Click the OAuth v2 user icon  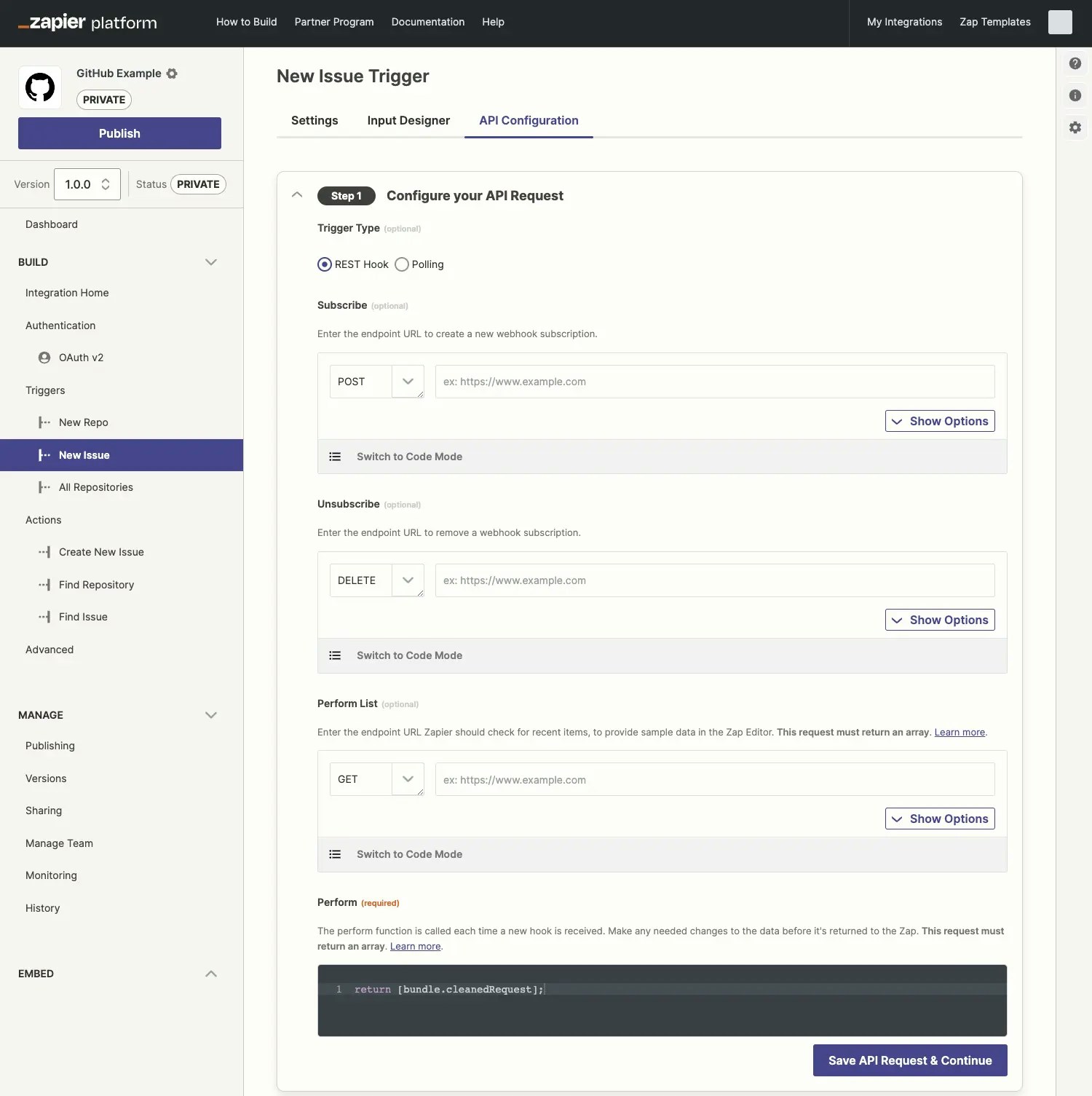pos(44,358)
